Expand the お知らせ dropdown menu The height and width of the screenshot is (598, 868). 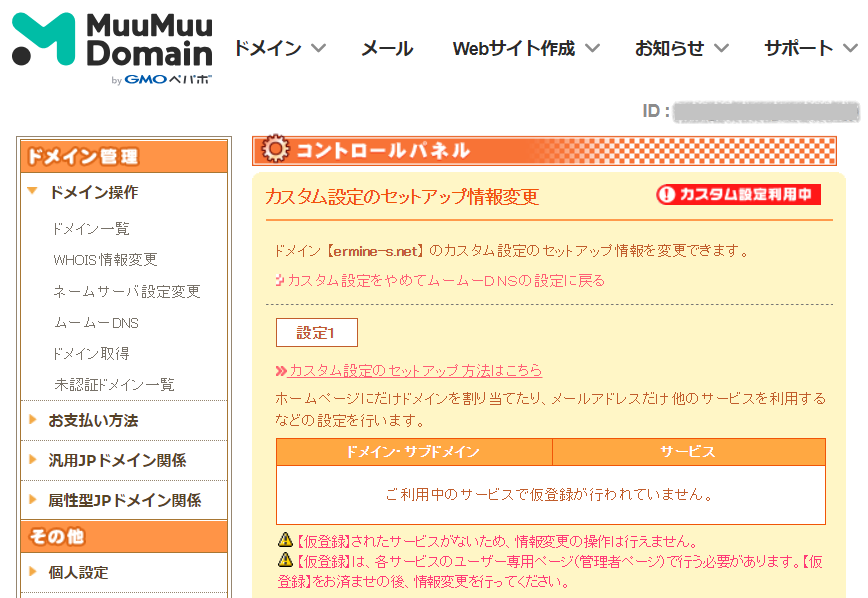pyautogui.click(x=681, y=48)
